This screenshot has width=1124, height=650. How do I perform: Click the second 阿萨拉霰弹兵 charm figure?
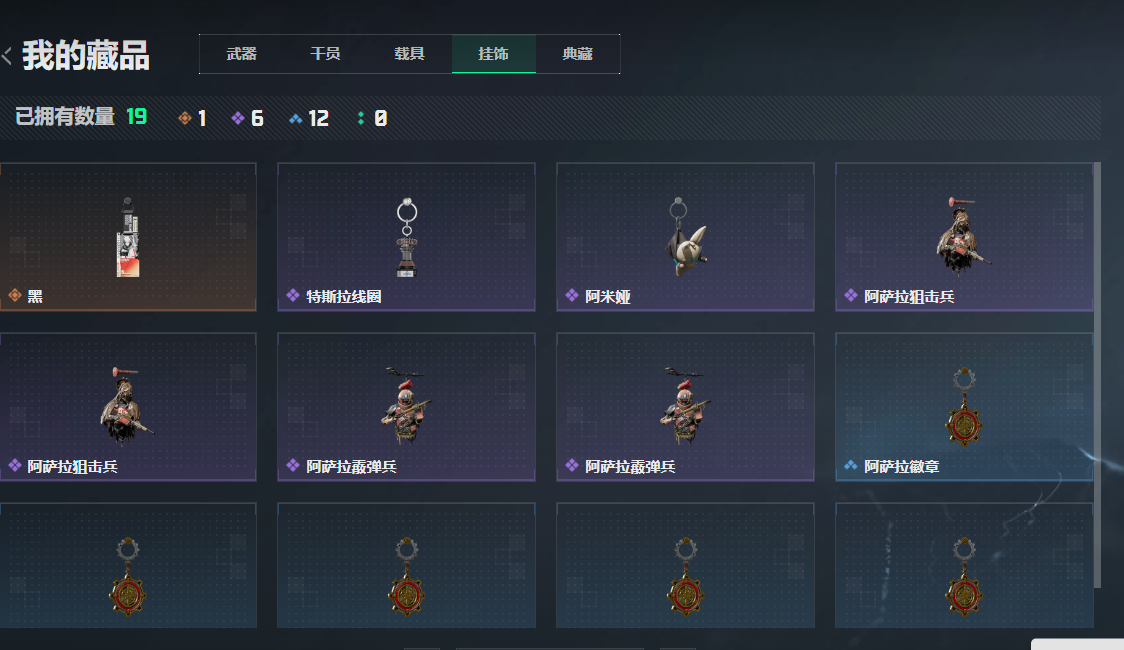(685, 406)
